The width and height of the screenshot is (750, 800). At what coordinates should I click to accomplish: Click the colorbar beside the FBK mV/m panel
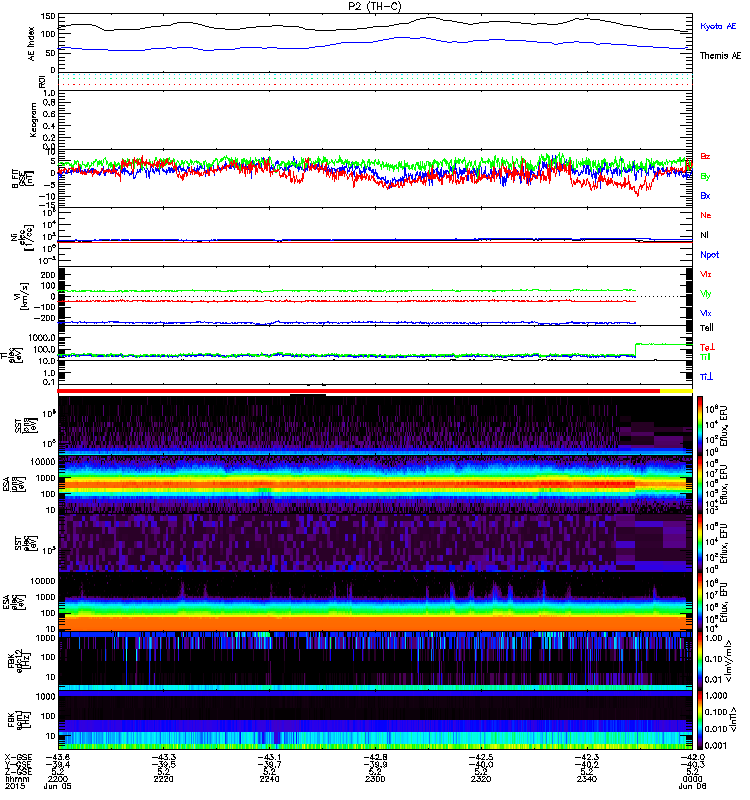click(x=700, y=661)
